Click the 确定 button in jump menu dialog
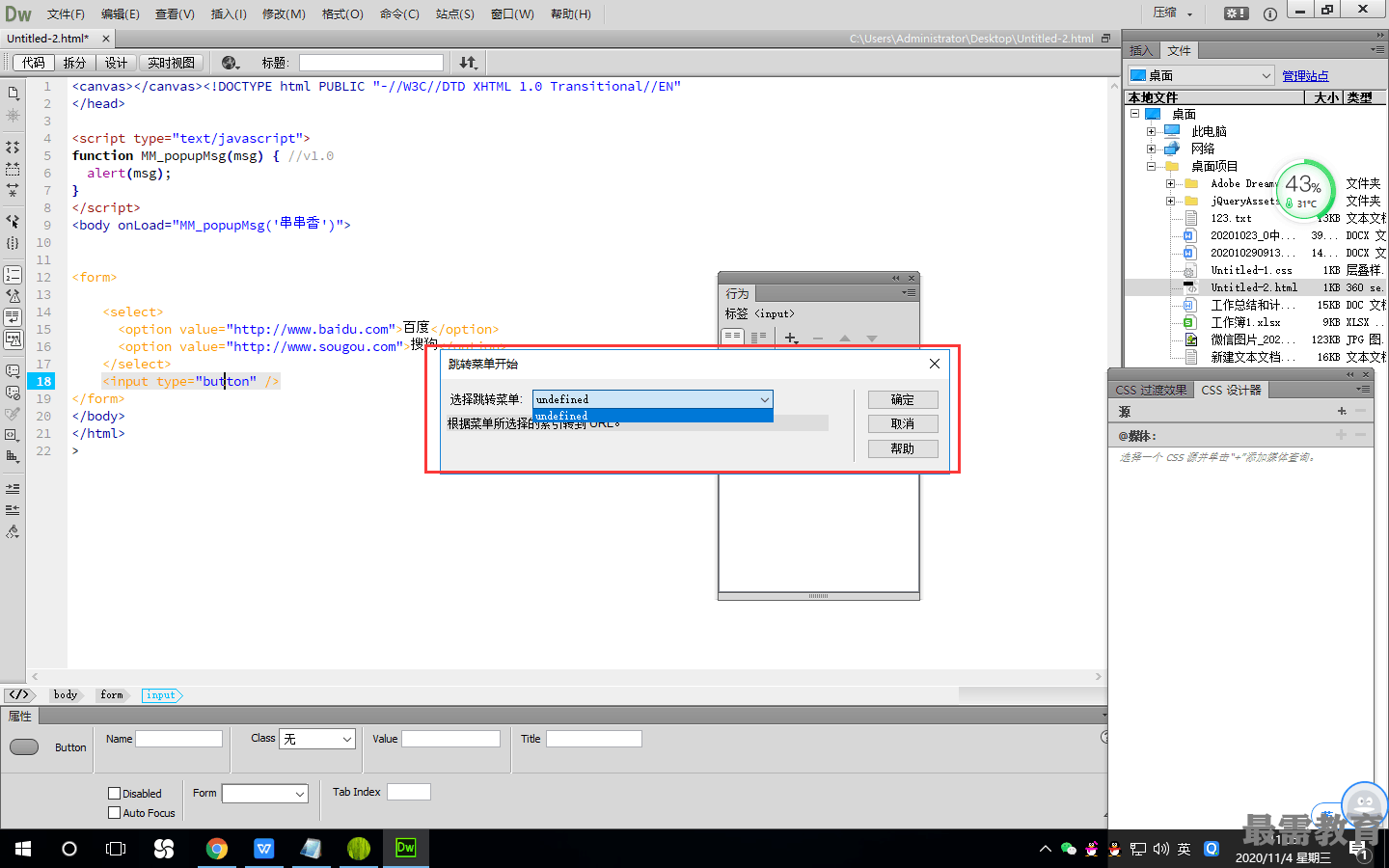 point(903,399)
